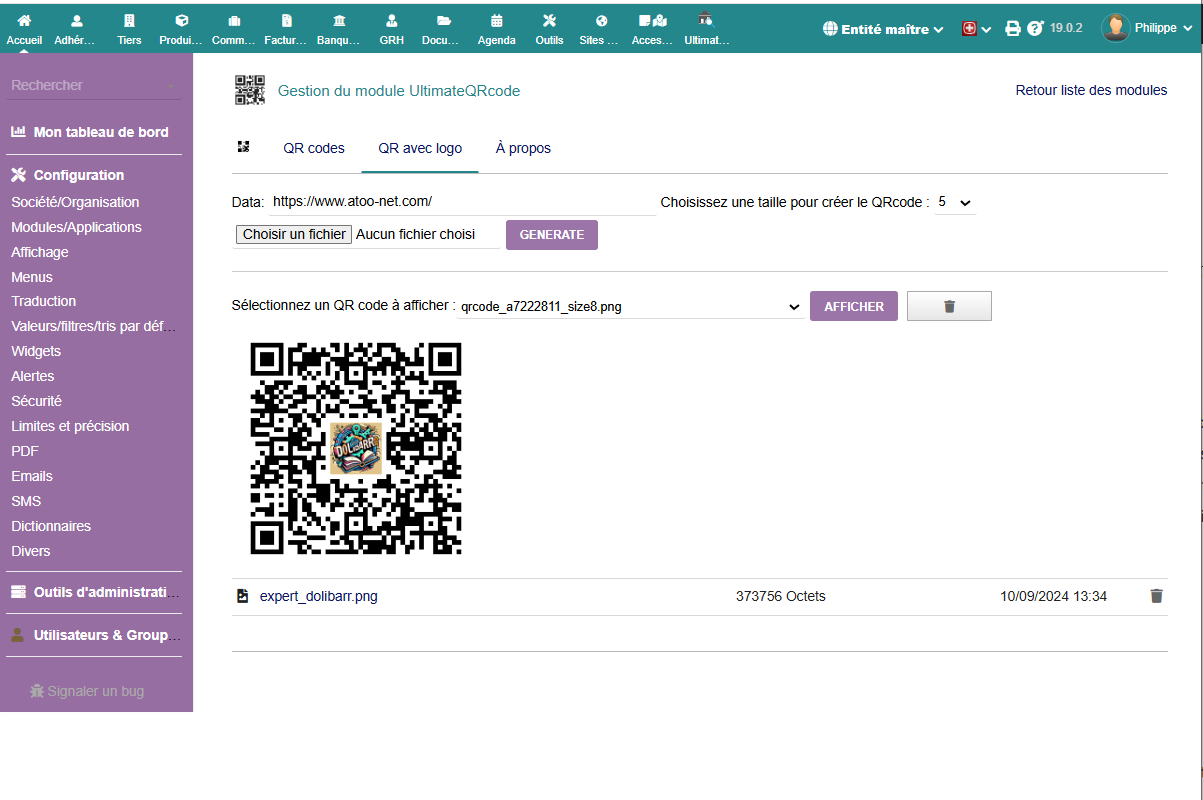
Task: Click the AFFICHER button
Action: click(854, 307)
